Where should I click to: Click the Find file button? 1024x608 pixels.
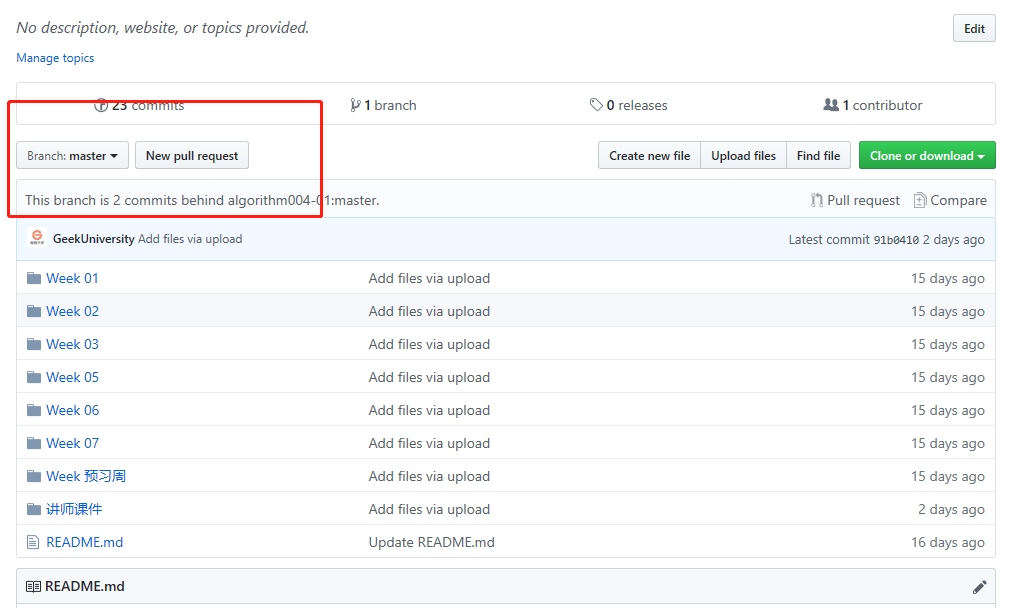click(818, 156)
